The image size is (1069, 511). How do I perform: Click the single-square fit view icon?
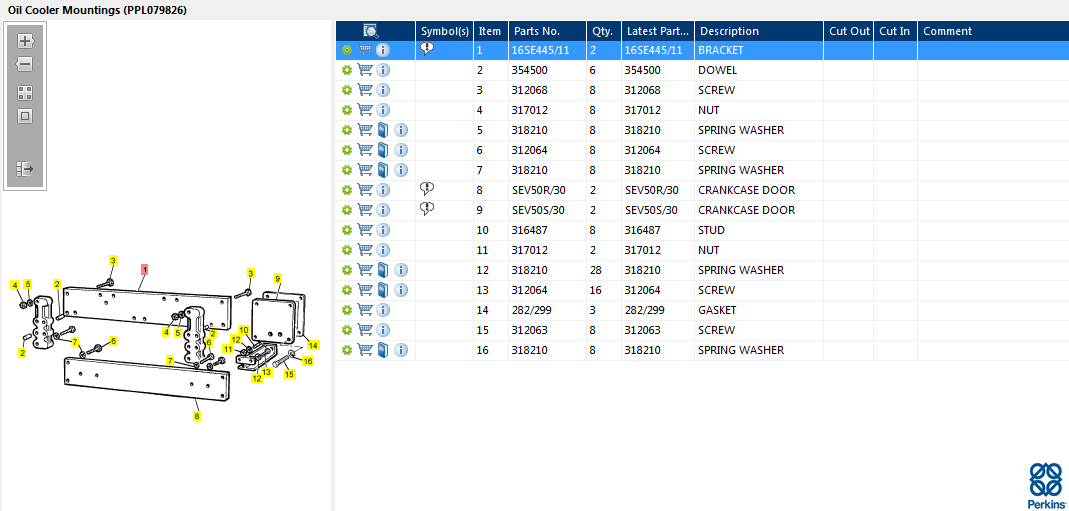[x=25, y=117]
